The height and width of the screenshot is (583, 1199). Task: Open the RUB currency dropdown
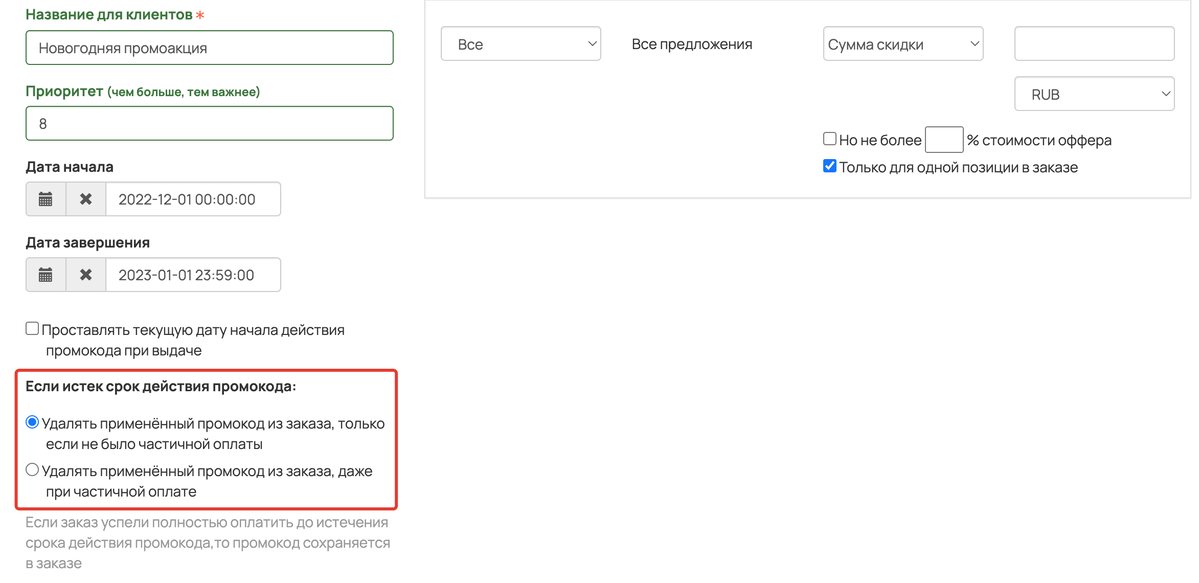pos(1094,94)
